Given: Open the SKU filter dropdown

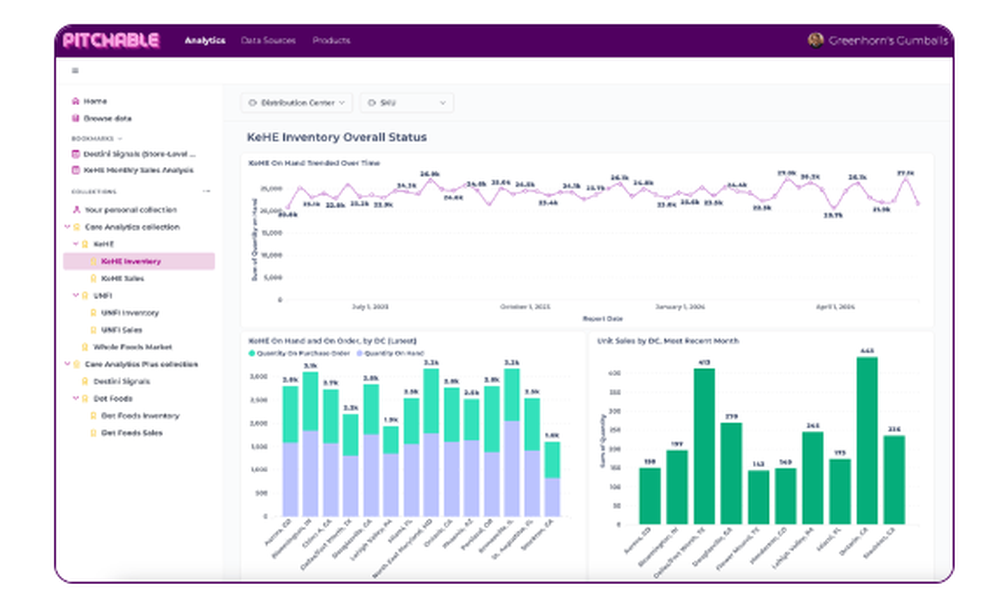Looking at the screenshot, I should pos(407,103).
